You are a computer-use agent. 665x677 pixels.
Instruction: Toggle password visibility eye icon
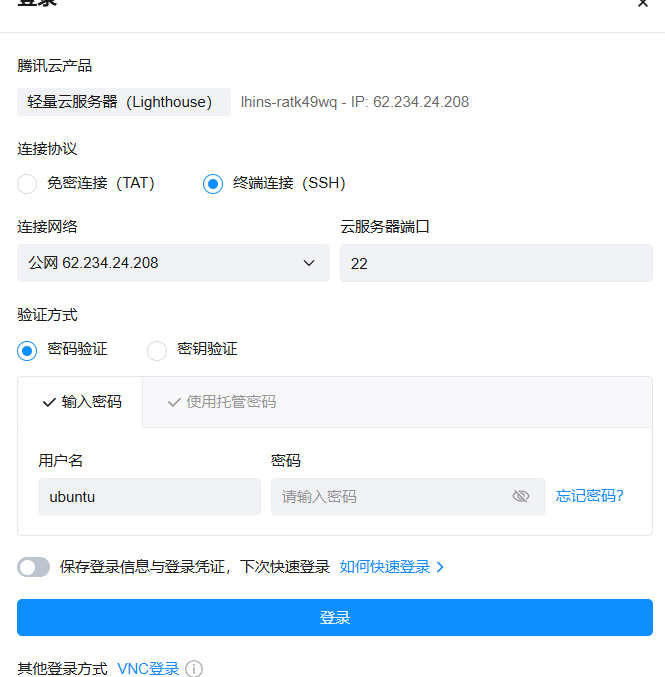pos(521,497)
